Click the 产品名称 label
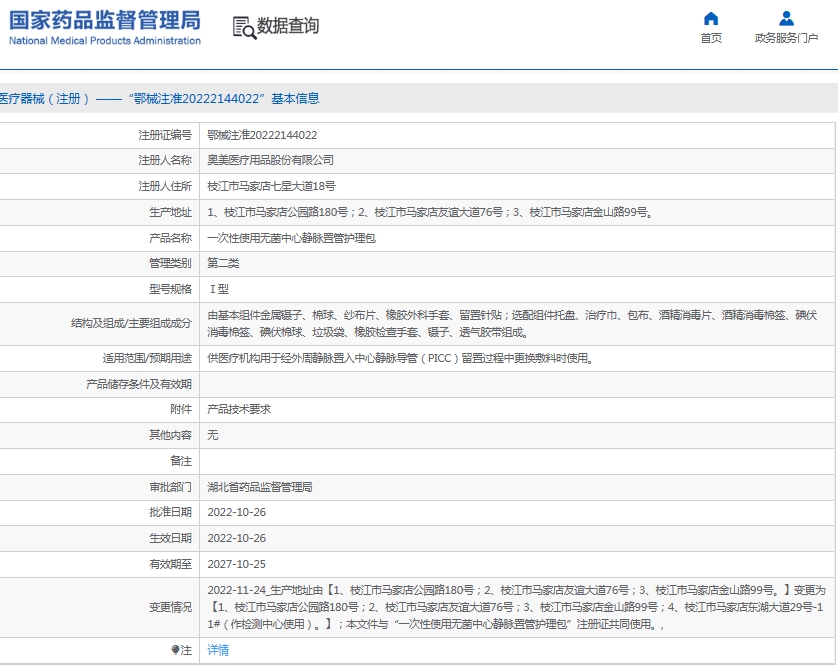The image size is (838, 669). [170, 238]
